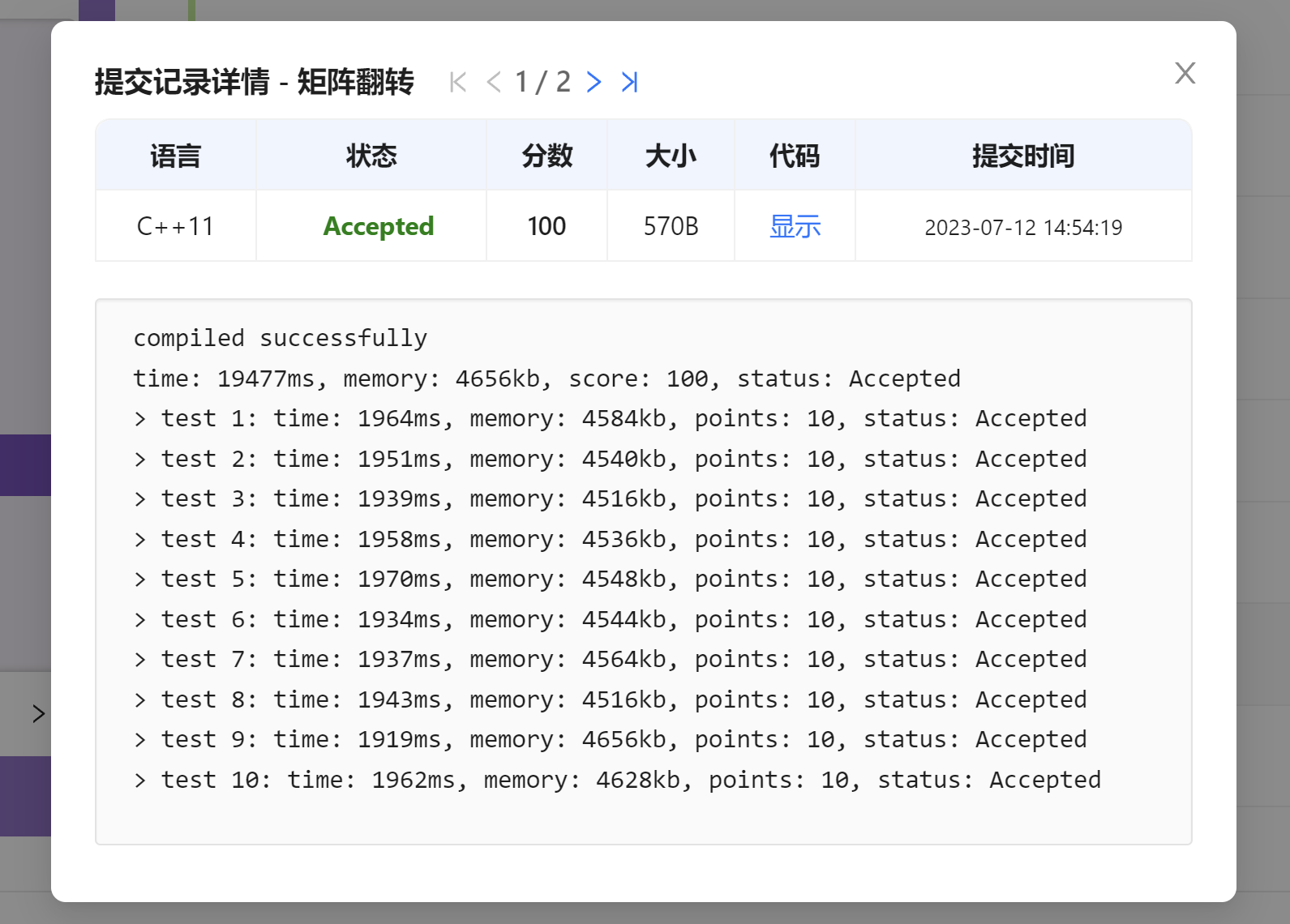Screen dimensions: 1290x924
Task: Expand test 8 result details
Action: [140, 700]
